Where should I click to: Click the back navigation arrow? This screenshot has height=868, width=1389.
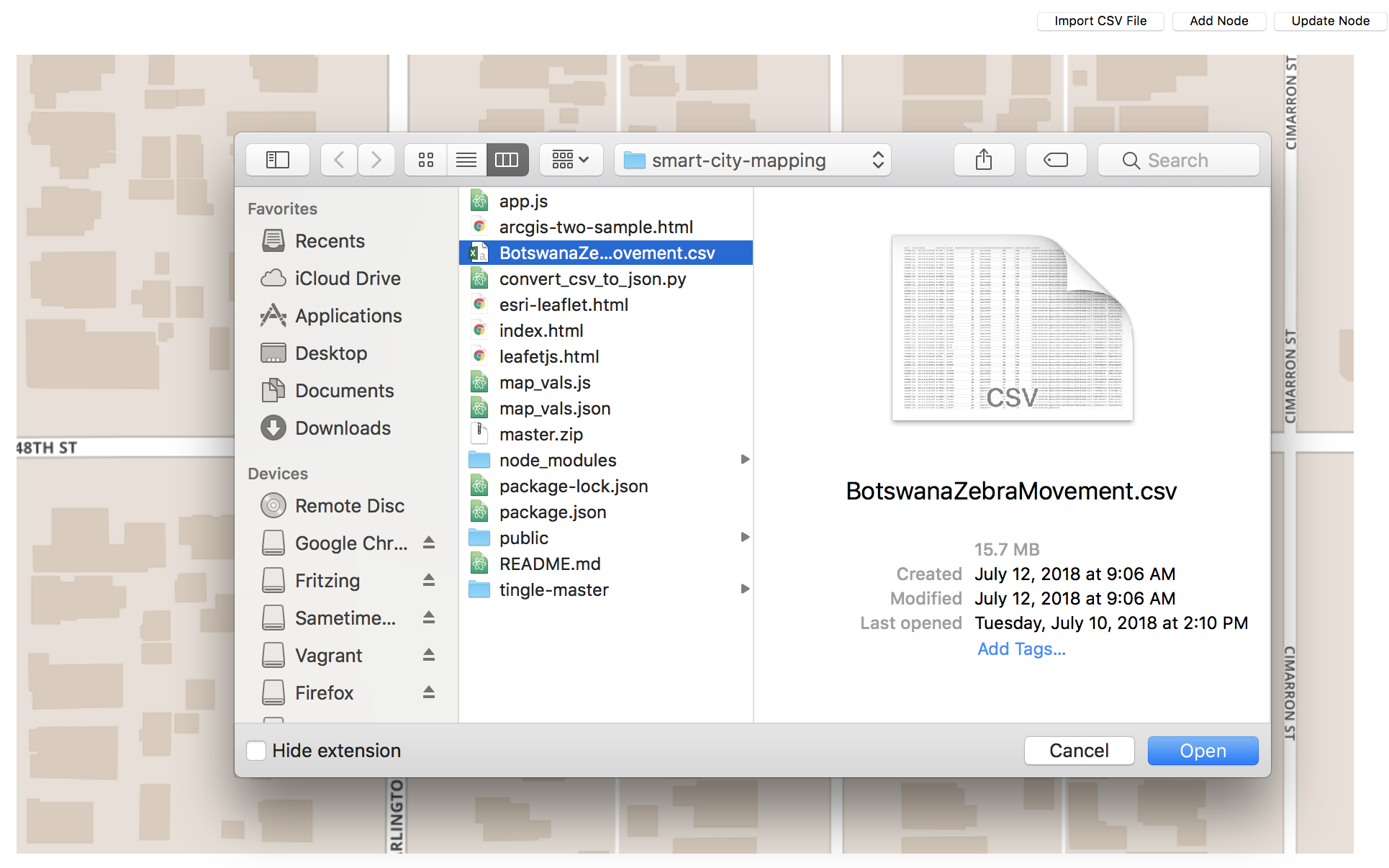point(339,160)
